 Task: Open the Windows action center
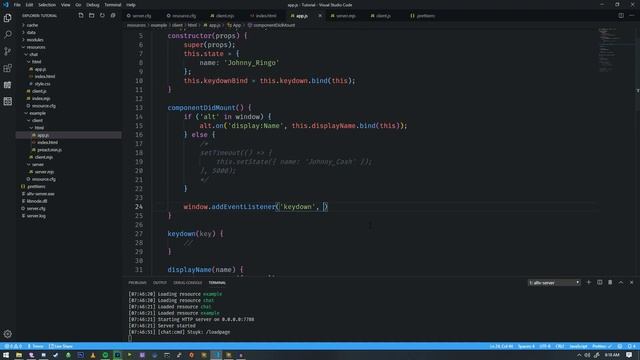(629, 355)
